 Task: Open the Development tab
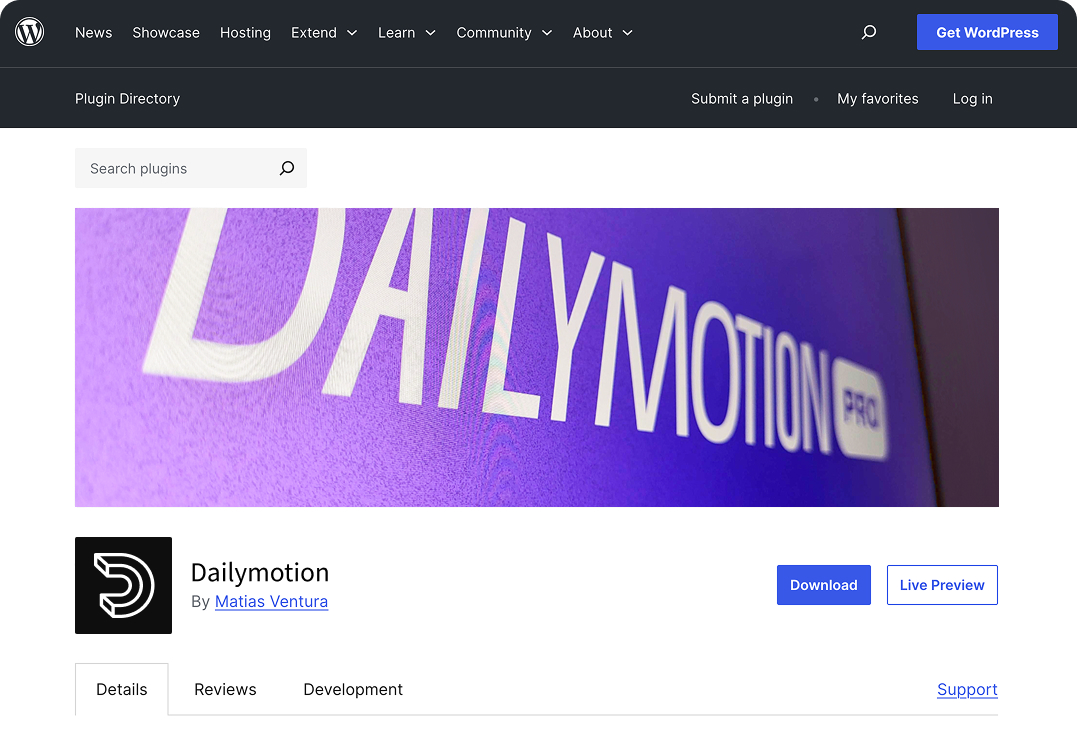click(x=353, y=689)
